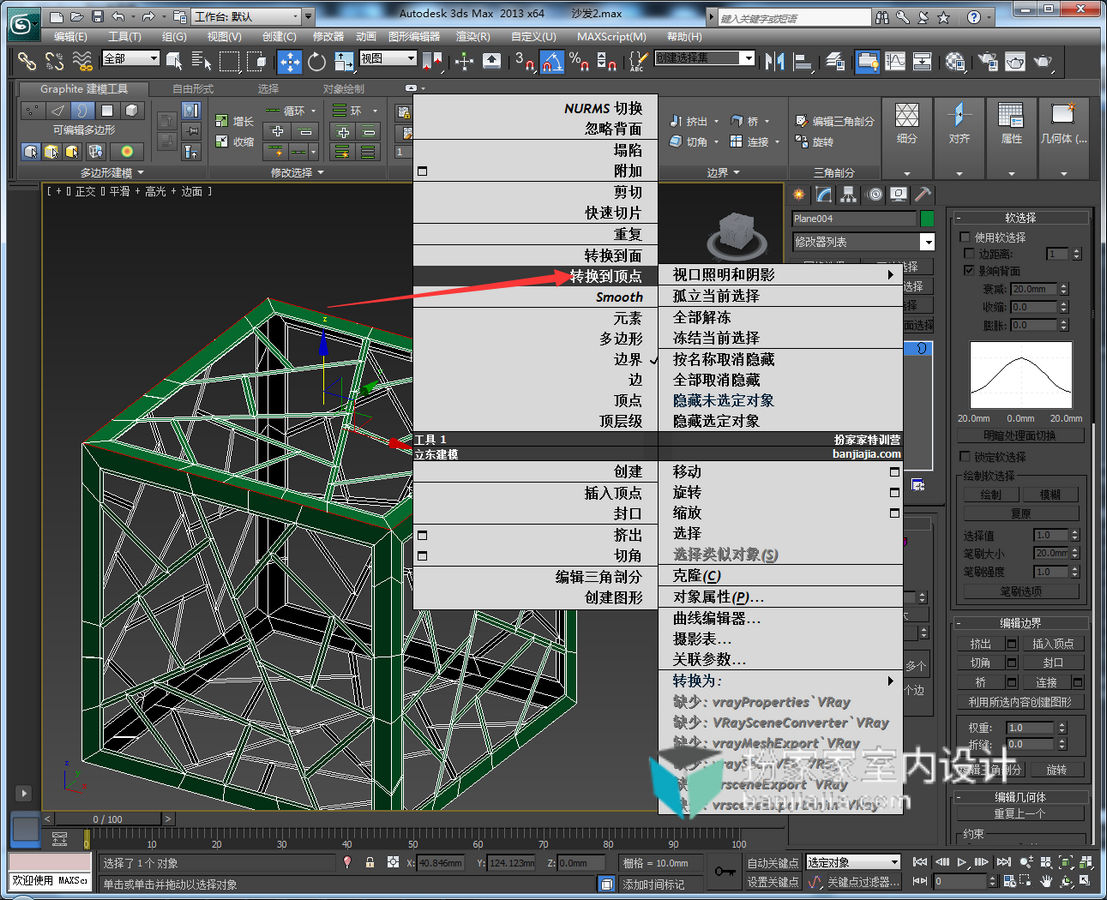Image resolution: width=1107 pixels, height=900 pixels.
Task: Choose 转换到顶点 in quad menu
Action: 535,276
